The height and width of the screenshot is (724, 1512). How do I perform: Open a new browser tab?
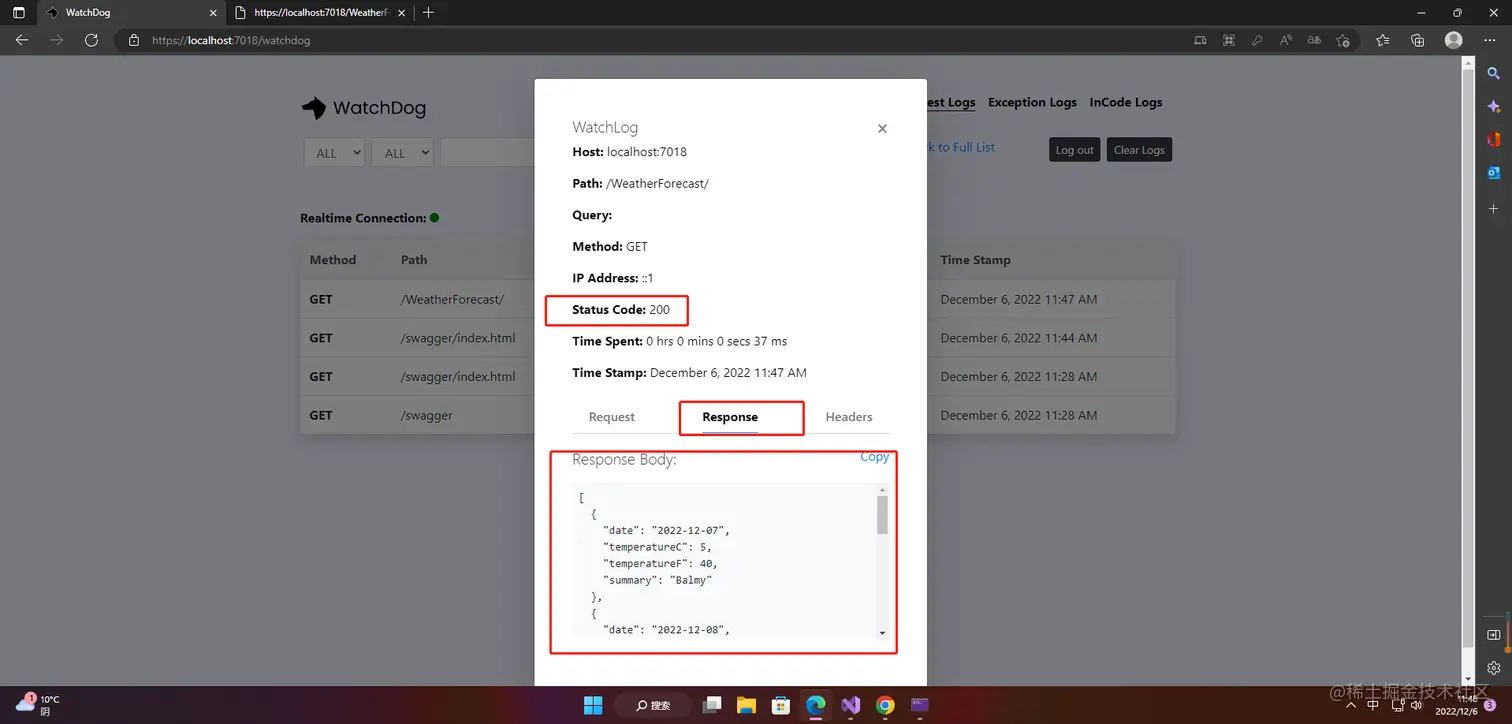[x=428, y=13]
